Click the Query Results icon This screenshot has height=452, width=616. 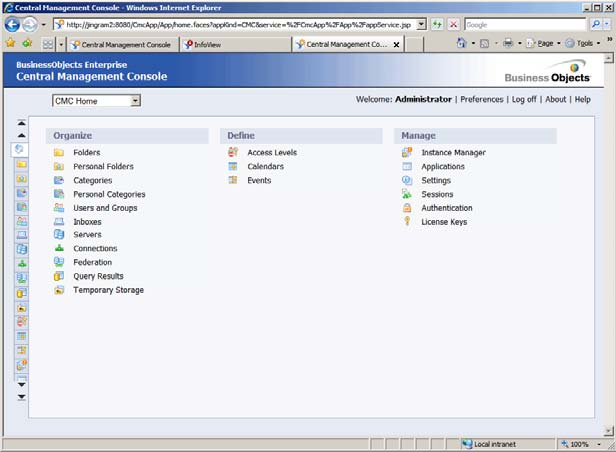(x=59, y=276)
